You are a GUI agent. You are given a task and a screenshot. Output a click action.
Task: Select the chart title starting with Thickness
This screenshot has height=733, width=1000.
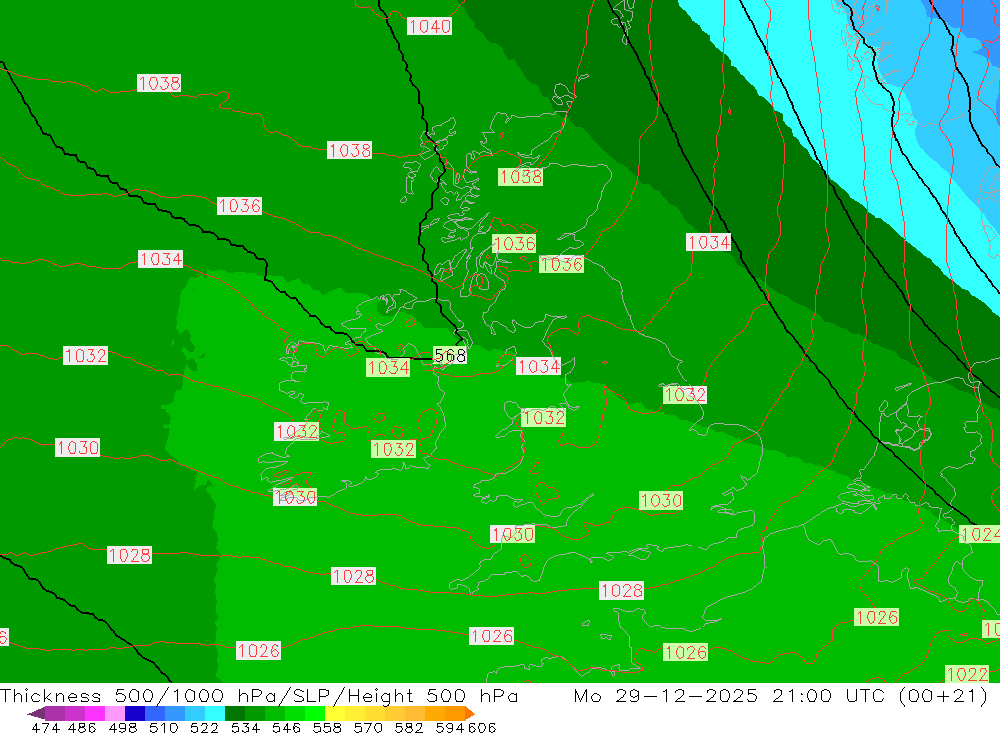pyautogui.click(x=259, y=695)
